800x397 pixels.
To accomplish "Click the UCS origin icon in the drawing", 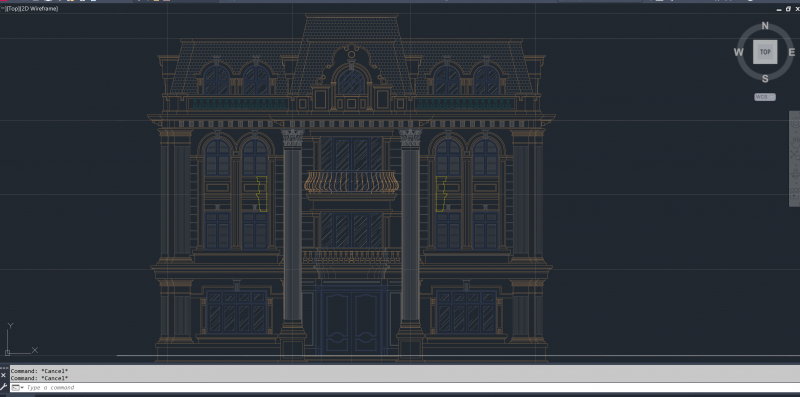I will click(x=8, y=352).
